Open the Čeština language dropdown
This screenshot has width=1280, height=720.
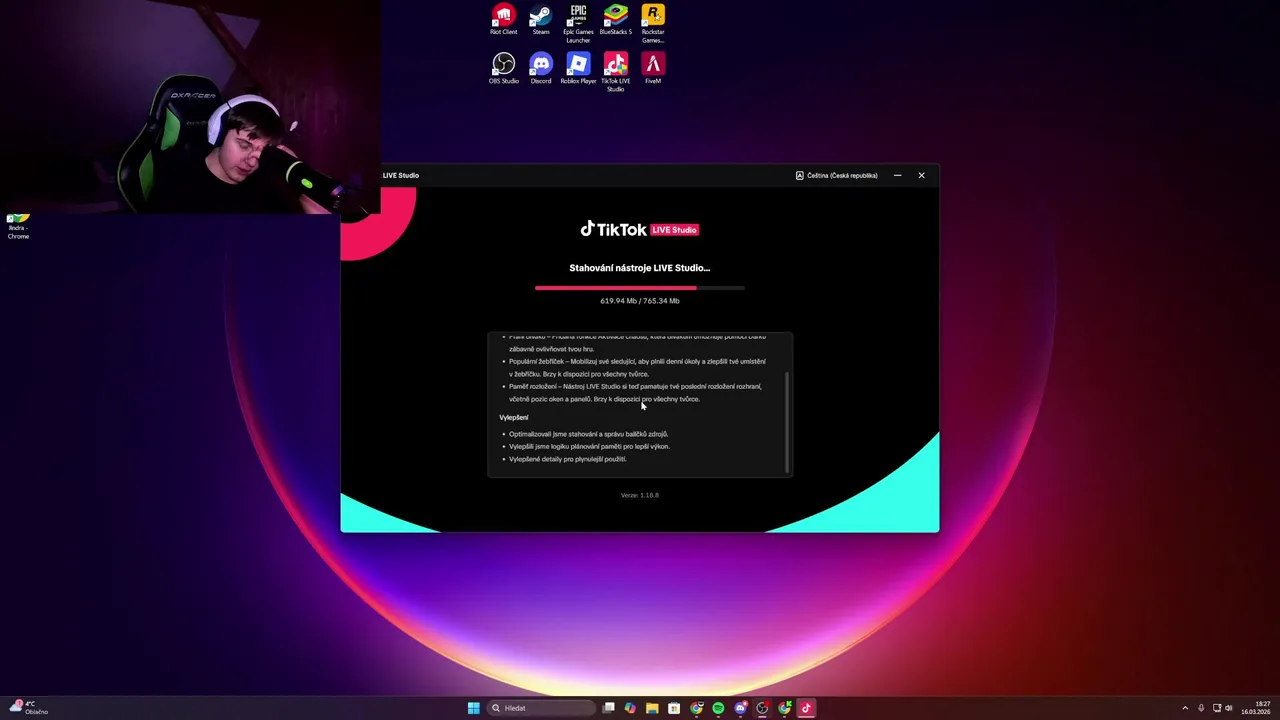[836, 175]
